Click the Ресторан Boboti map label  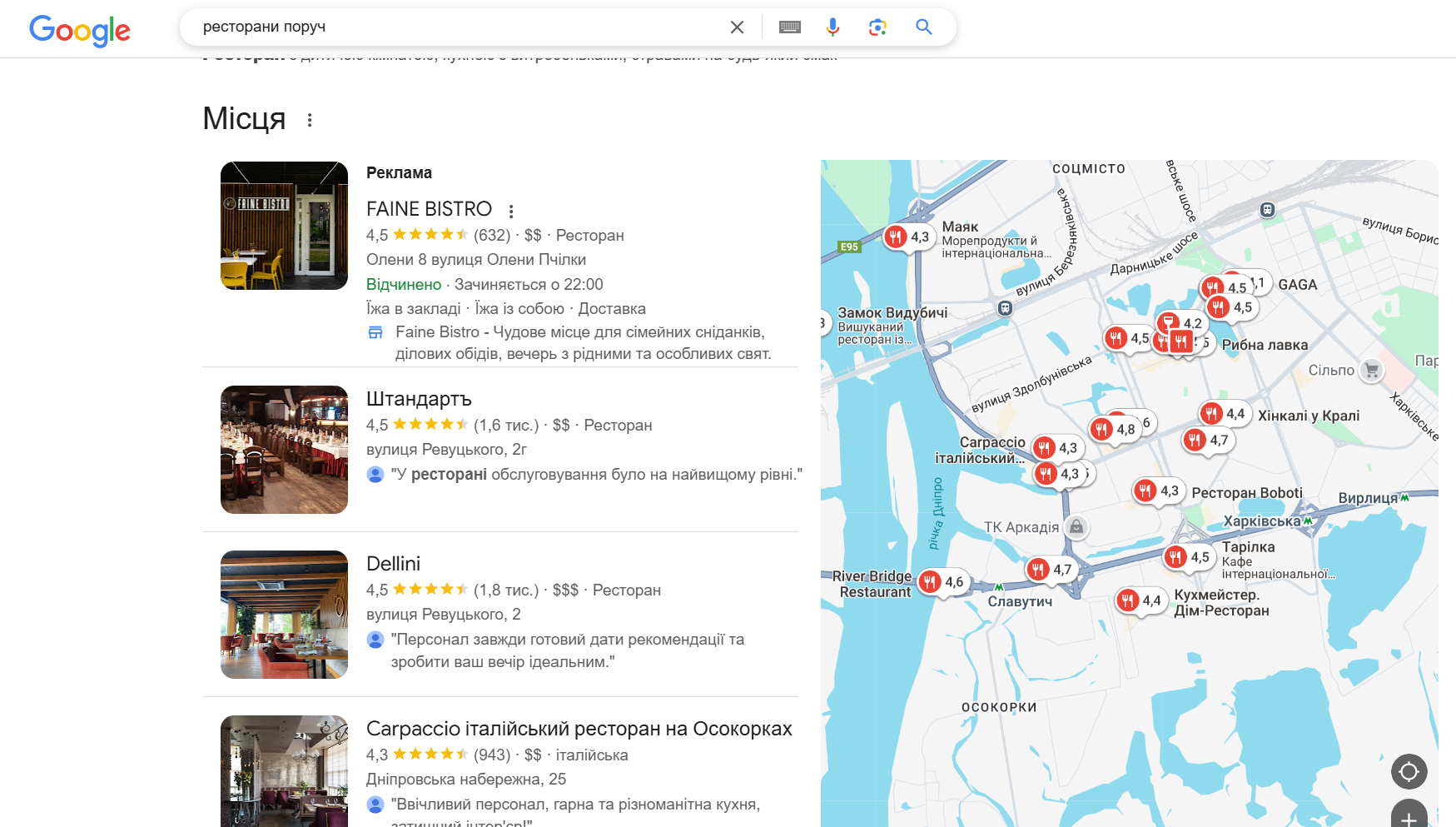(x=1247, y=493)
